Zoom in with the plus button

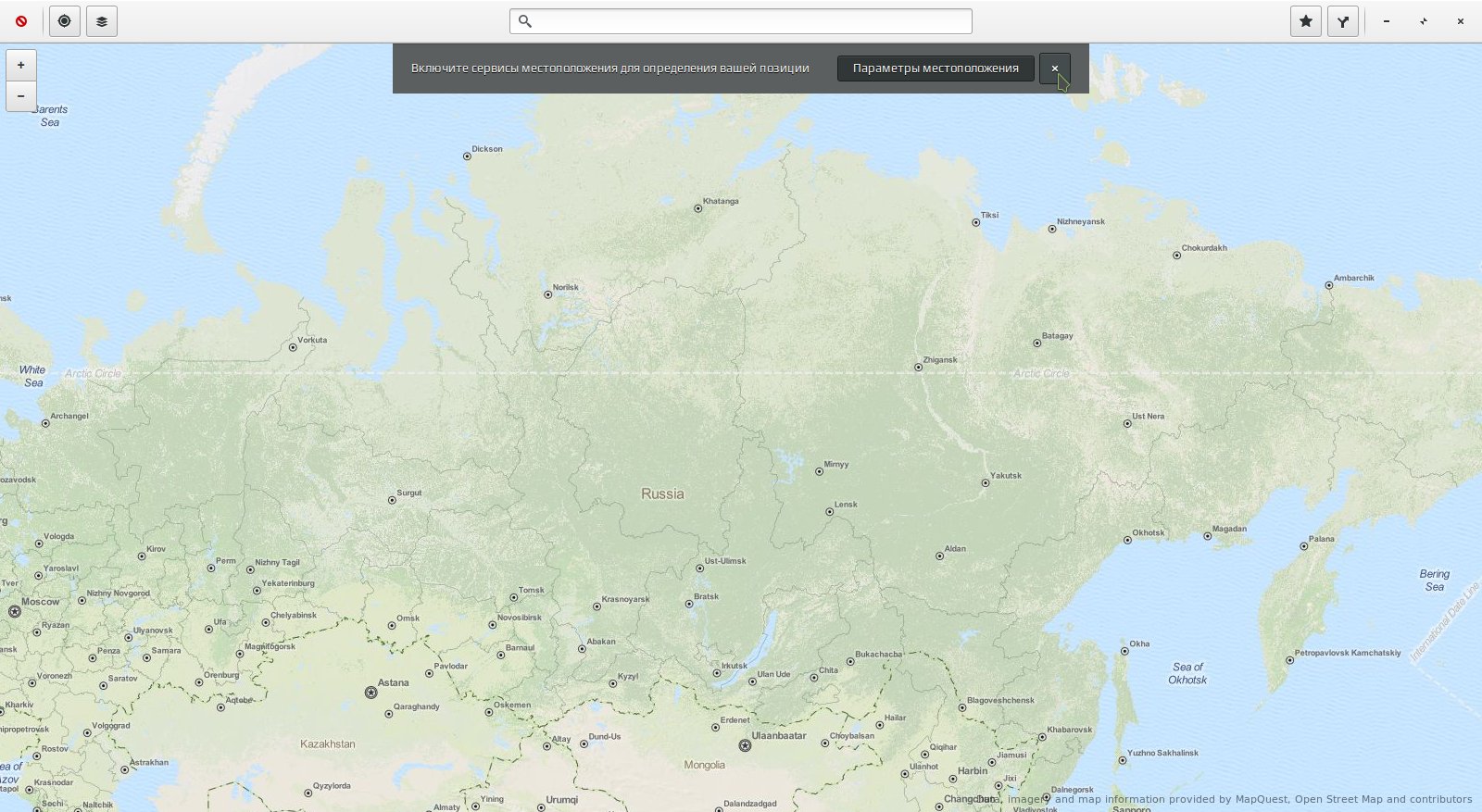pyautogui.click(x=21, y=65)
